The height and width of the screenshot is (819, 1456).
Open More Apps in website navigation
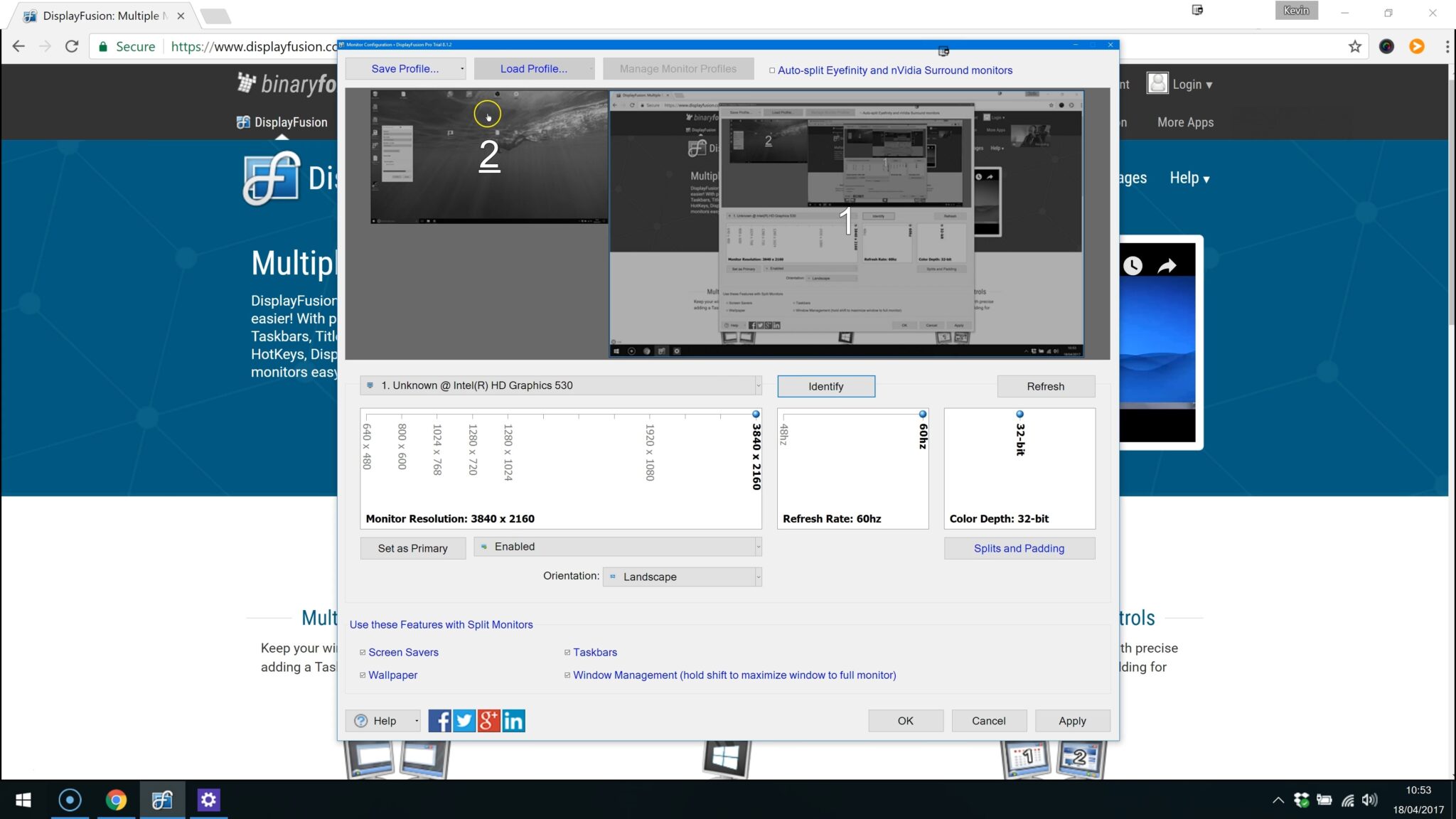coord(1184,122)
